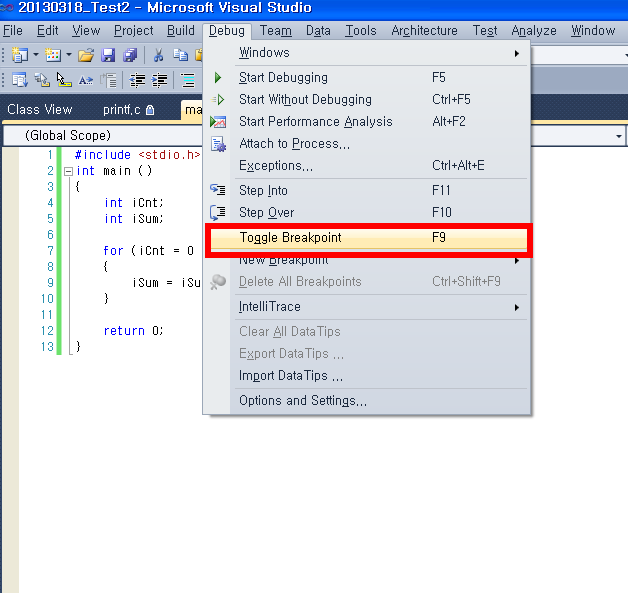The image size is (628, 593).
Task: Open the Data menu
Action: tap(318, 30)
